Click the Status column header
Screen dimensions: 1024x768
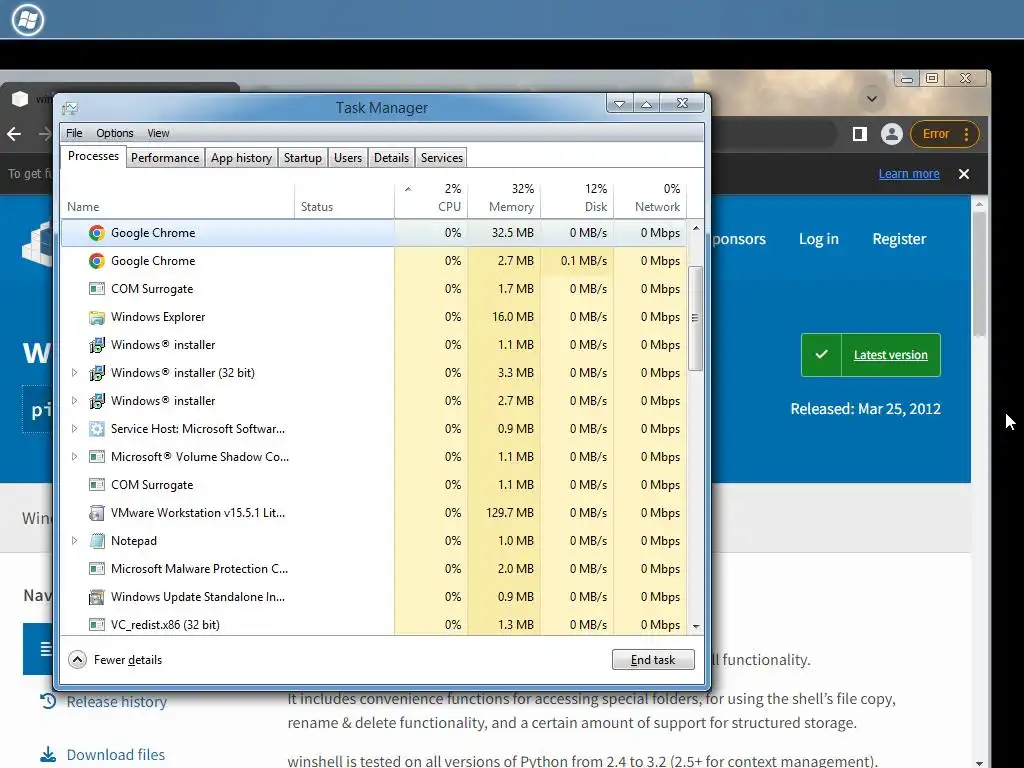[x=344, y=198]
